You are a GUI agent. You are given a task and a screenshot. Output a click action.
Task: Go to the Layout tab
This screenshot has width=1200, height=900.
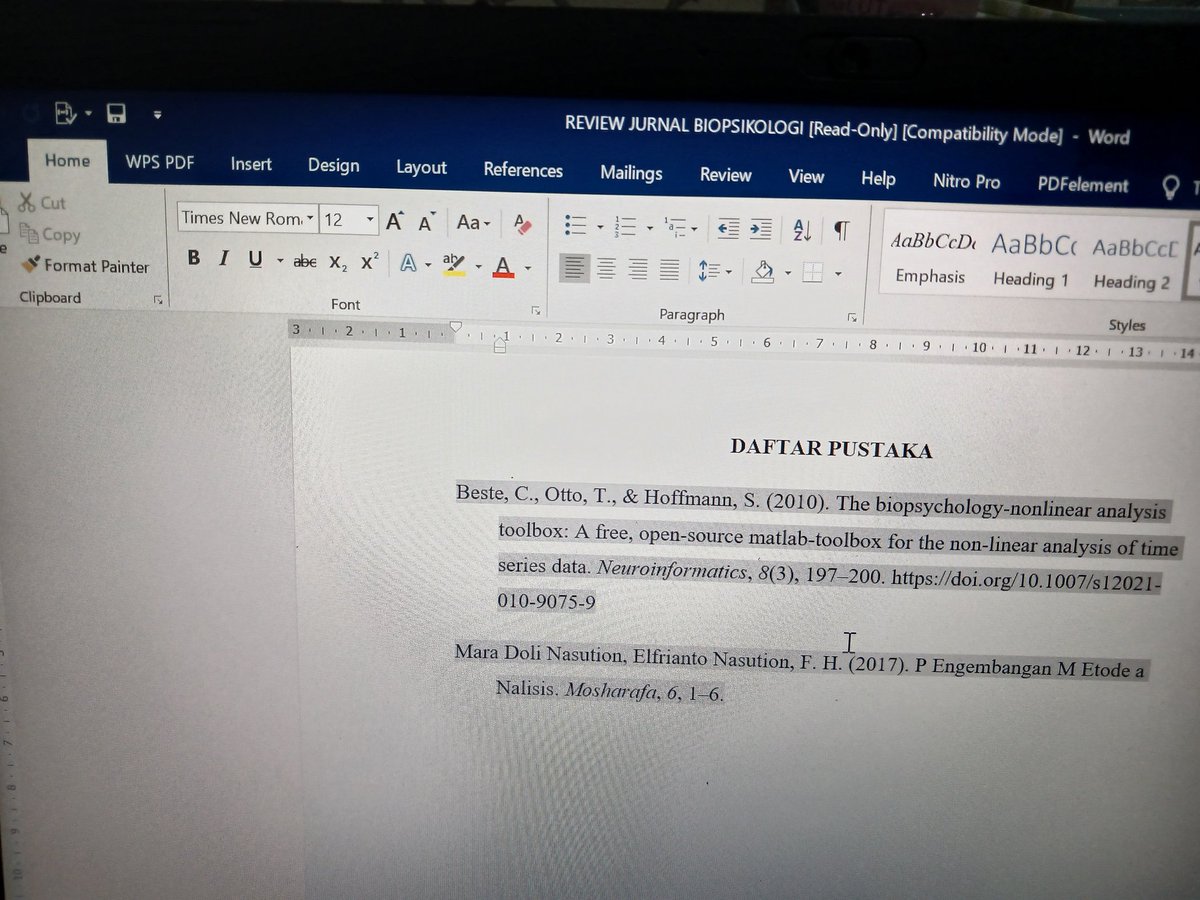coord(421,168)
